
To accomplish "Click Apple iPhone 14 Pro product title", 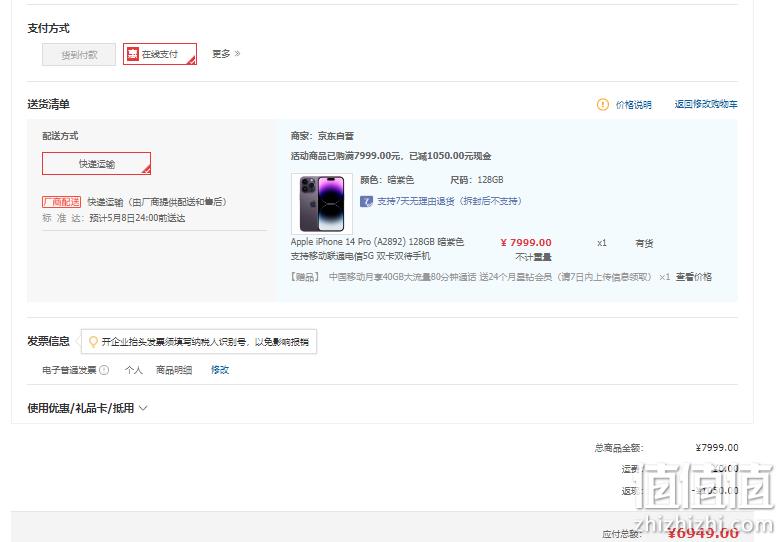I will [x=377, y=249].
